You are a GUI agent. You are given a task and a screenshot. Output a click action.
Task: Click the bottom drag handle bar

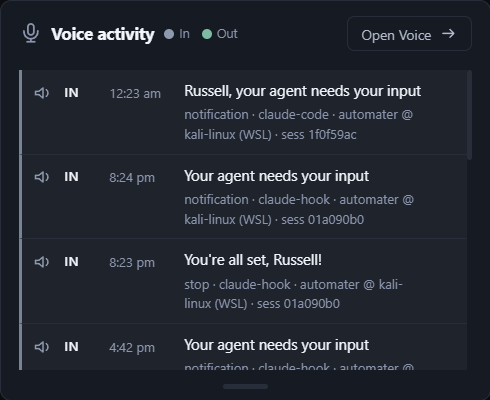[x=245, y=387]
